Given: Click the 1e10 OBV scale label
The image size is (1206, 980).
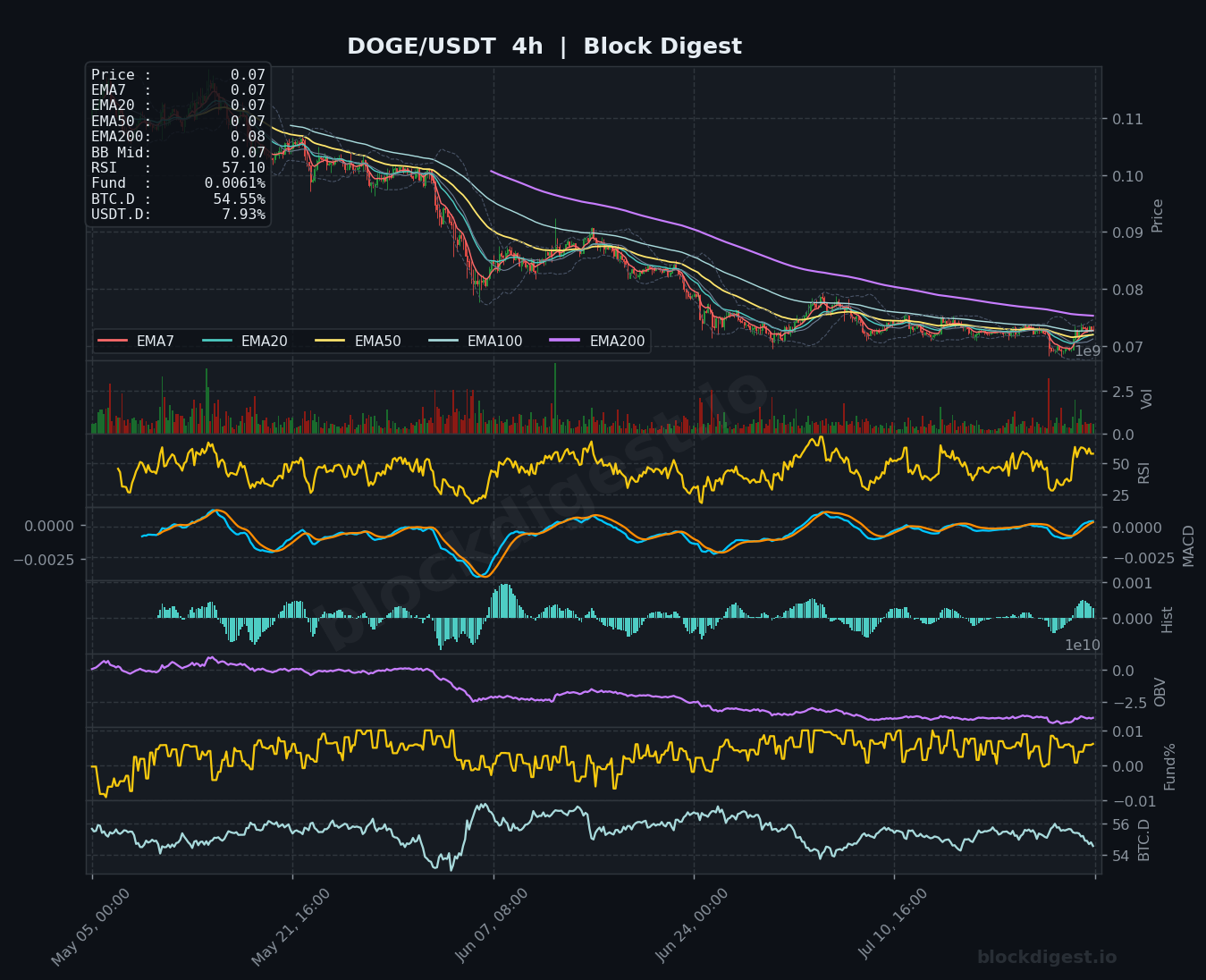Looking at the screenshot, I should (1083, 646).
